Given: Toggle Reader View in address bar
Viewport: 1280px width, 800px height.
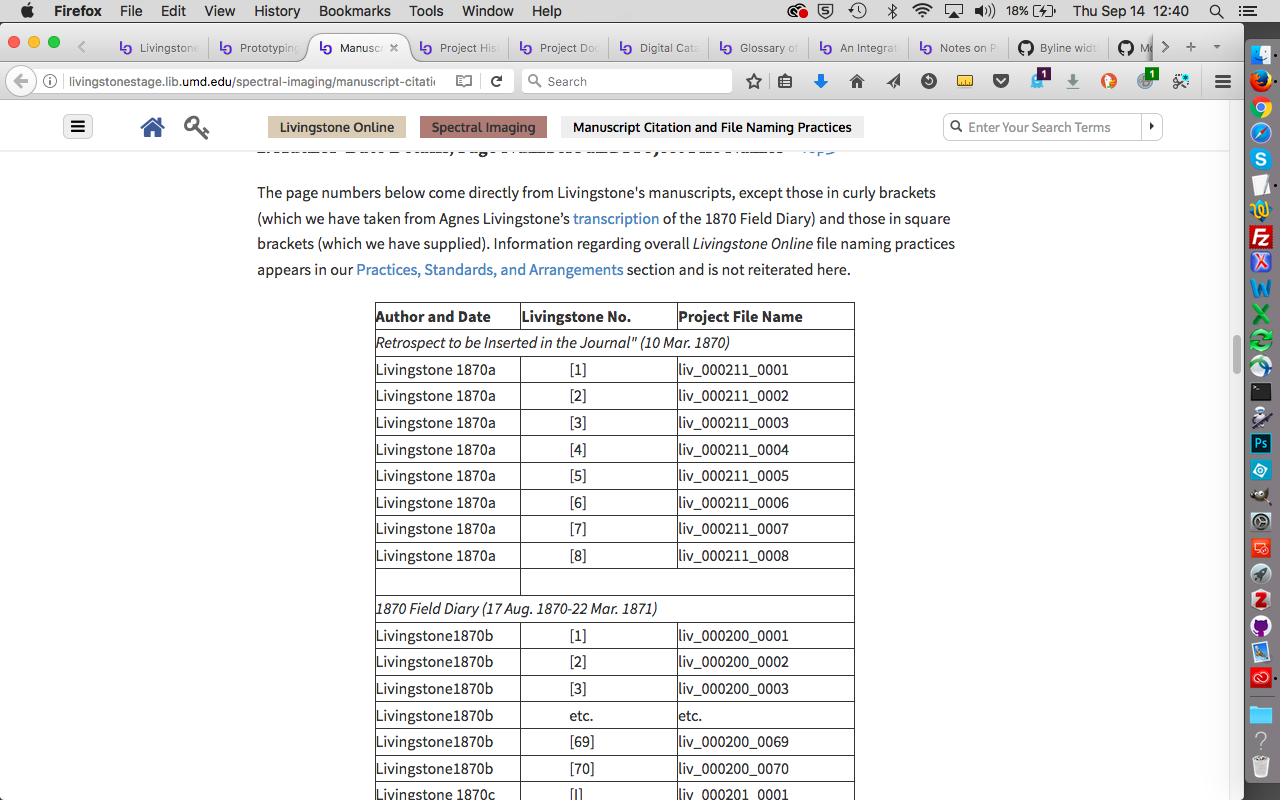Looking at the screenshot, I should click(464, 81).
